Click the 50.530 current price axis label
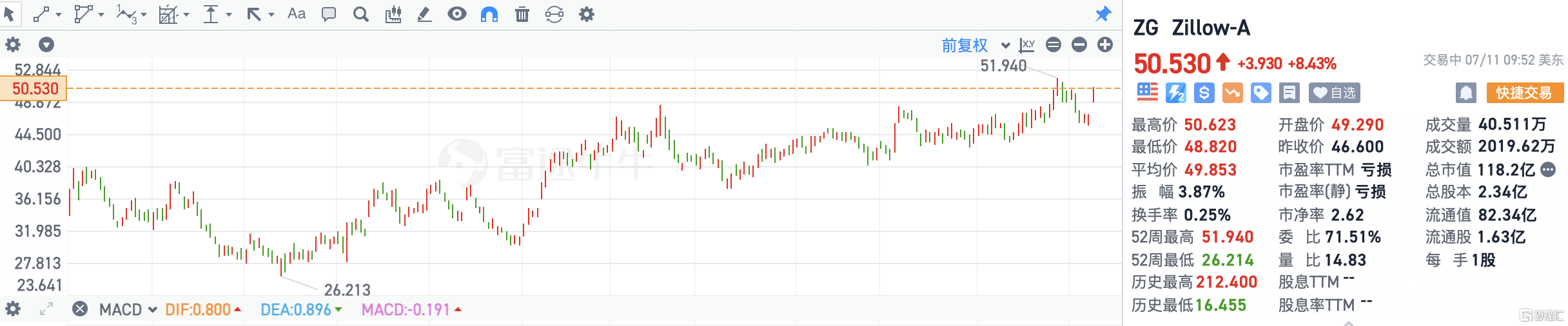The height and width of the screenshot is (326, 1568). click(x=35, y=89)
